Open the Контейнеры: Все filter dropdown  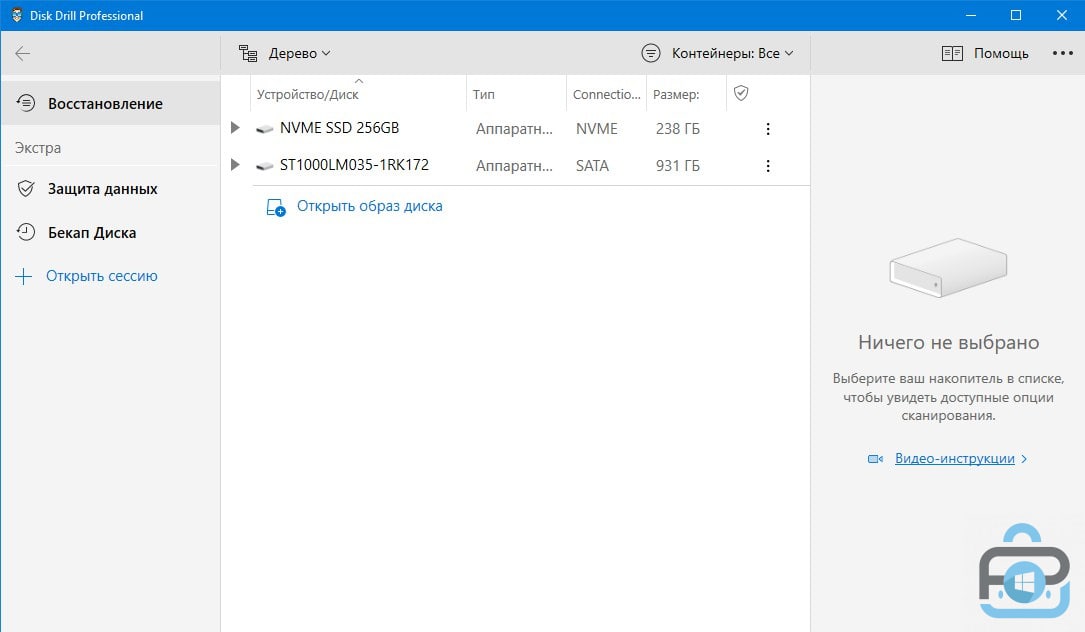tap(718, 54)
